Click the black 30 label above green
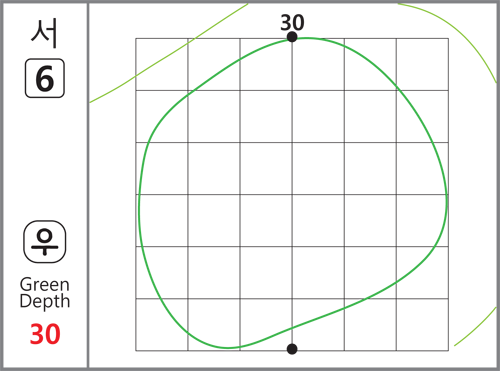This screenshot has width=500, height=371. tap(292, 23)
